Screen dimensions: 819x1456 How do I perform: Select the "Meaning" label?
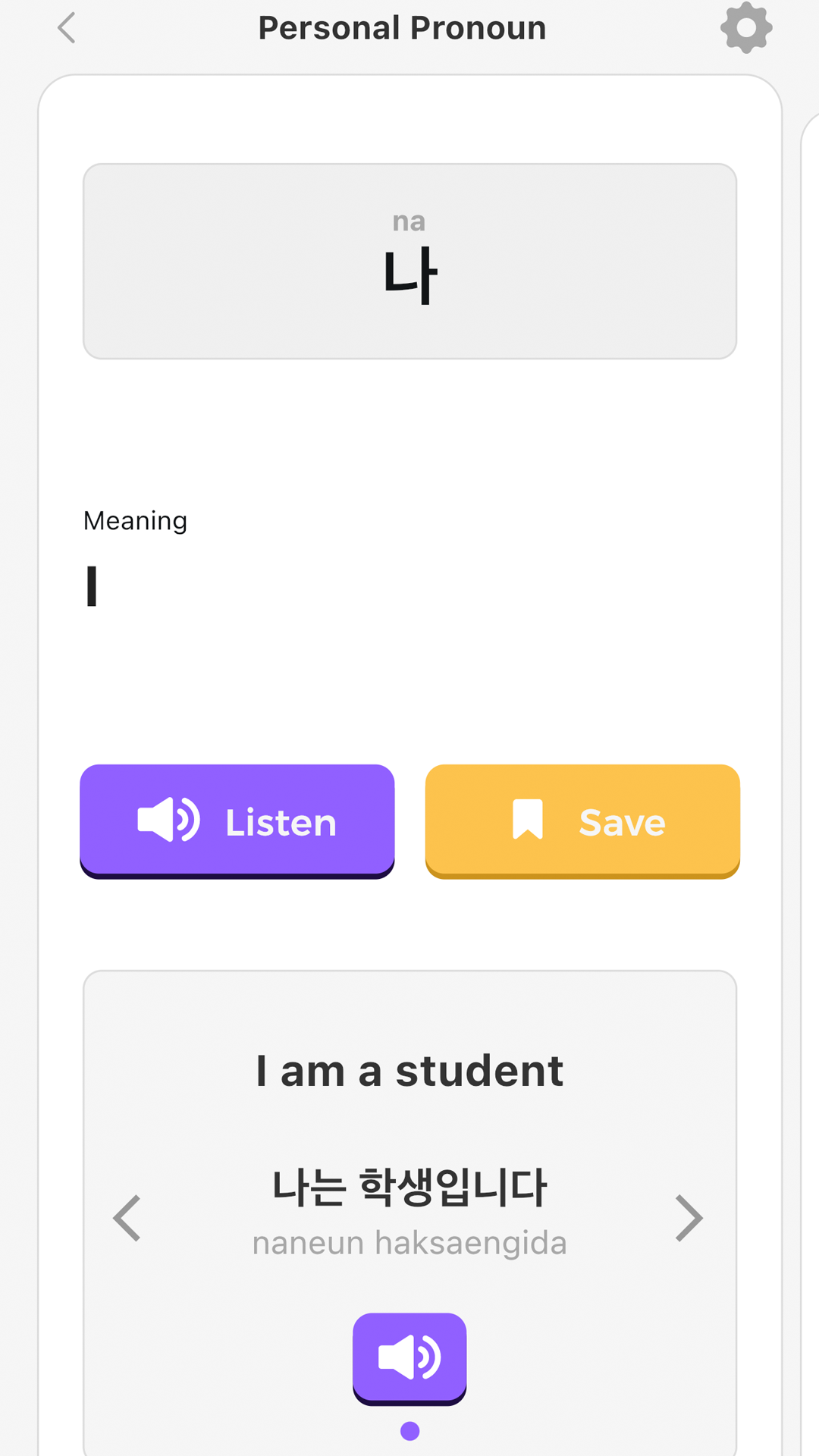[135, 521]
